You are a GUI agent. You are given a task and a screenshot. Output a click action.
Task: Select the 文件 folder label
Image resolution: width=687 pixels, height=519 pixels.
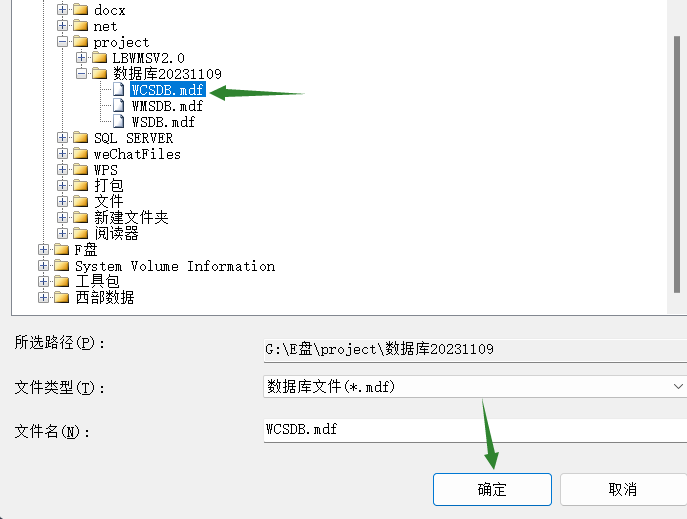click(x=109, y=201)
